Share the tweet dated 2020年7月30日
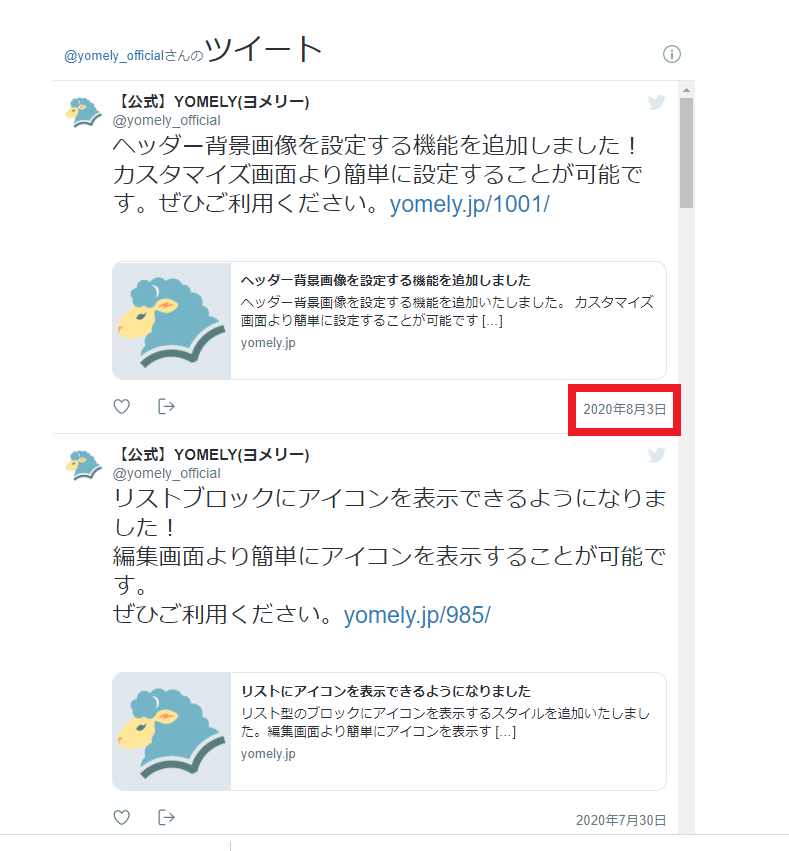Screen dimensions: 789x851 (x=166, y=817)
